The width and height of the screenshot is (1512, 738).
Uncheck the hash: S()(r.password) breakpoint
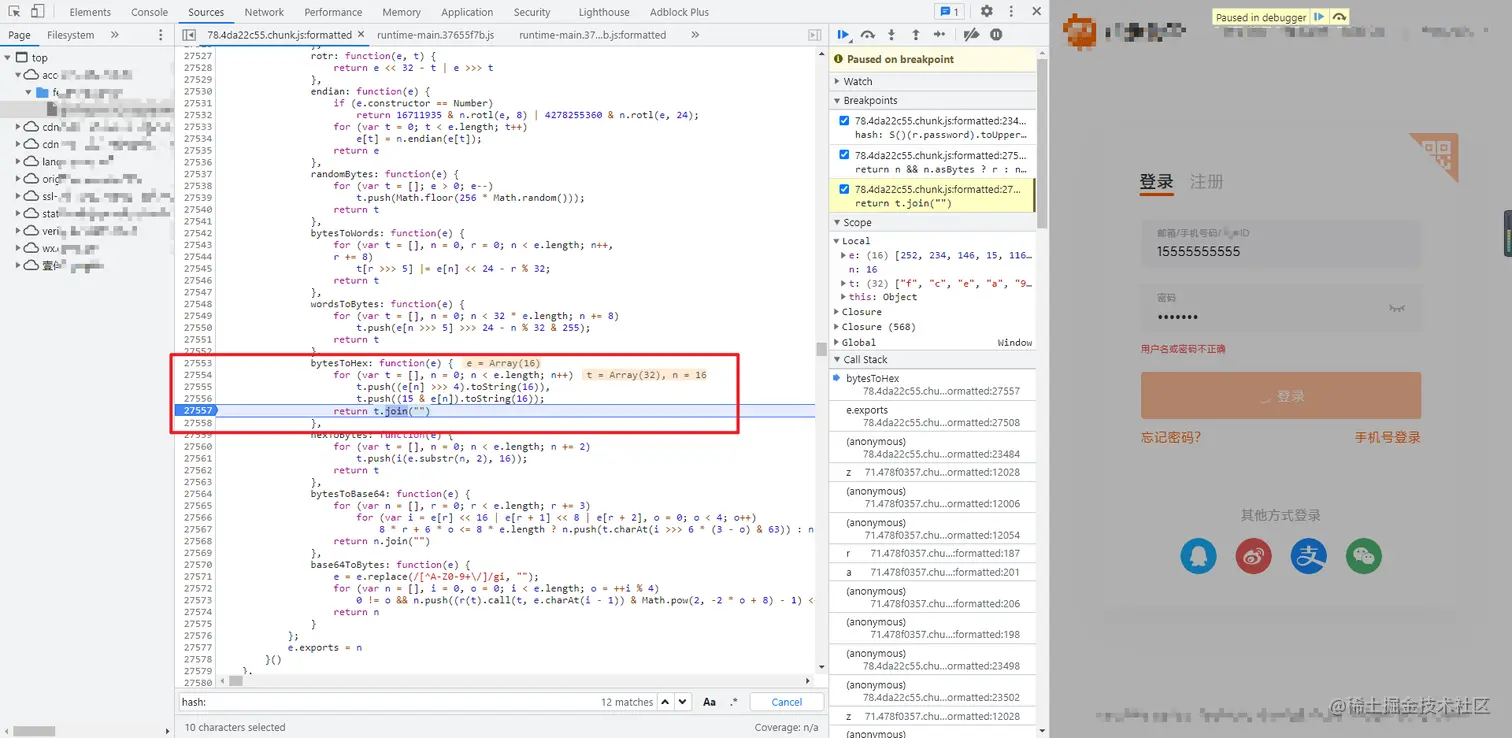(x=844, y=121)
